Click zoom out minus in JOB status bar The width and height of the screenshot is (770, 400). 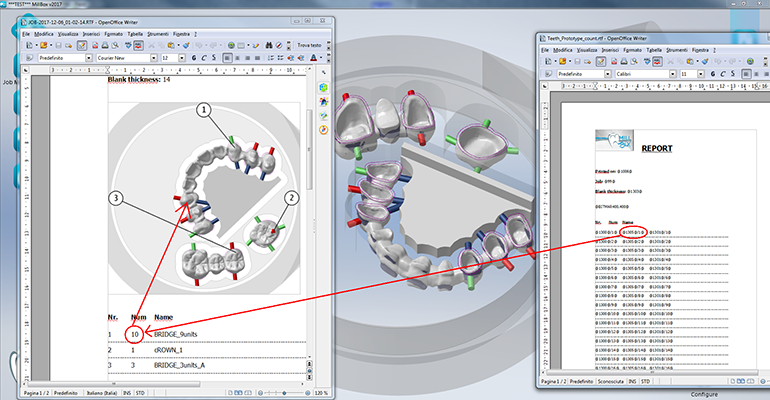coord(260,393)
